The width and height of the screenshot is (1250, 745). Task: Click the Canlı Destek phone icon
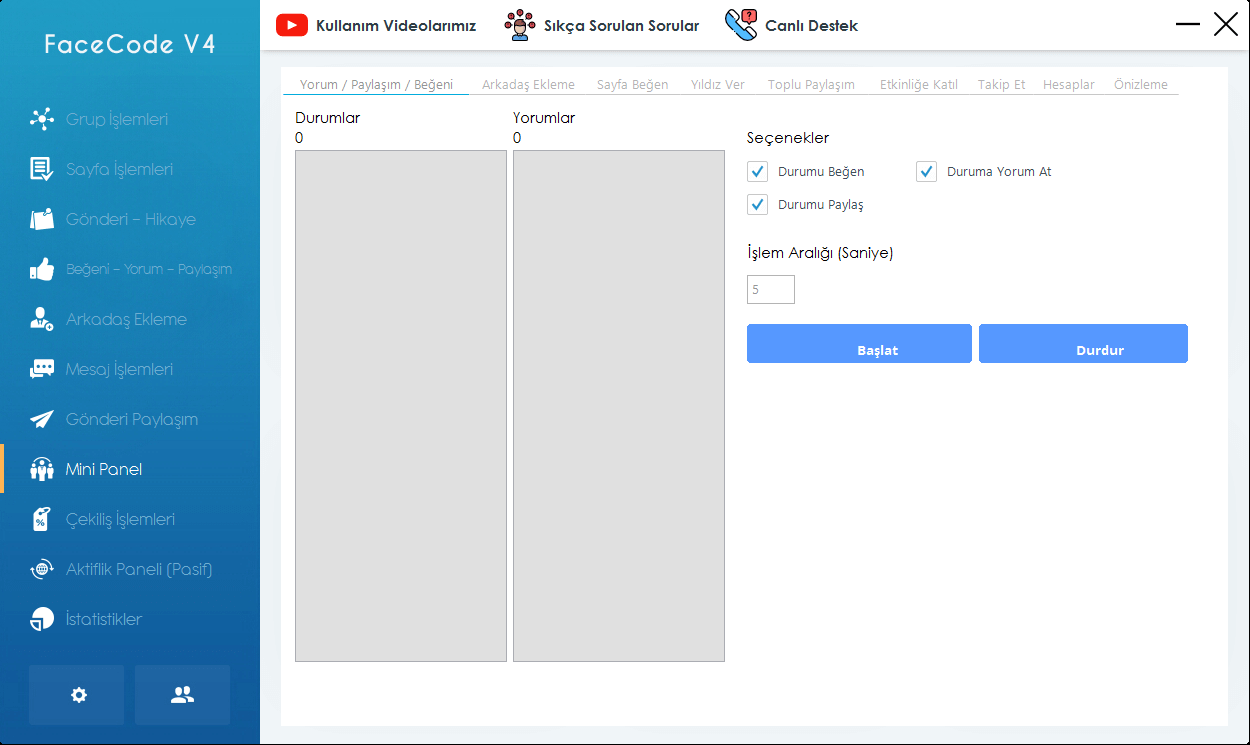[741, 25]
